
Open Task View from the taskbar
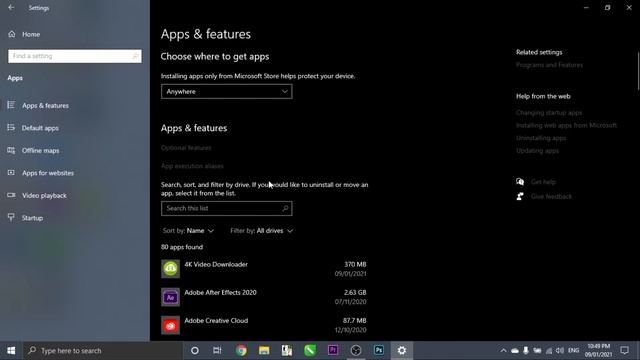pos(217,351)
